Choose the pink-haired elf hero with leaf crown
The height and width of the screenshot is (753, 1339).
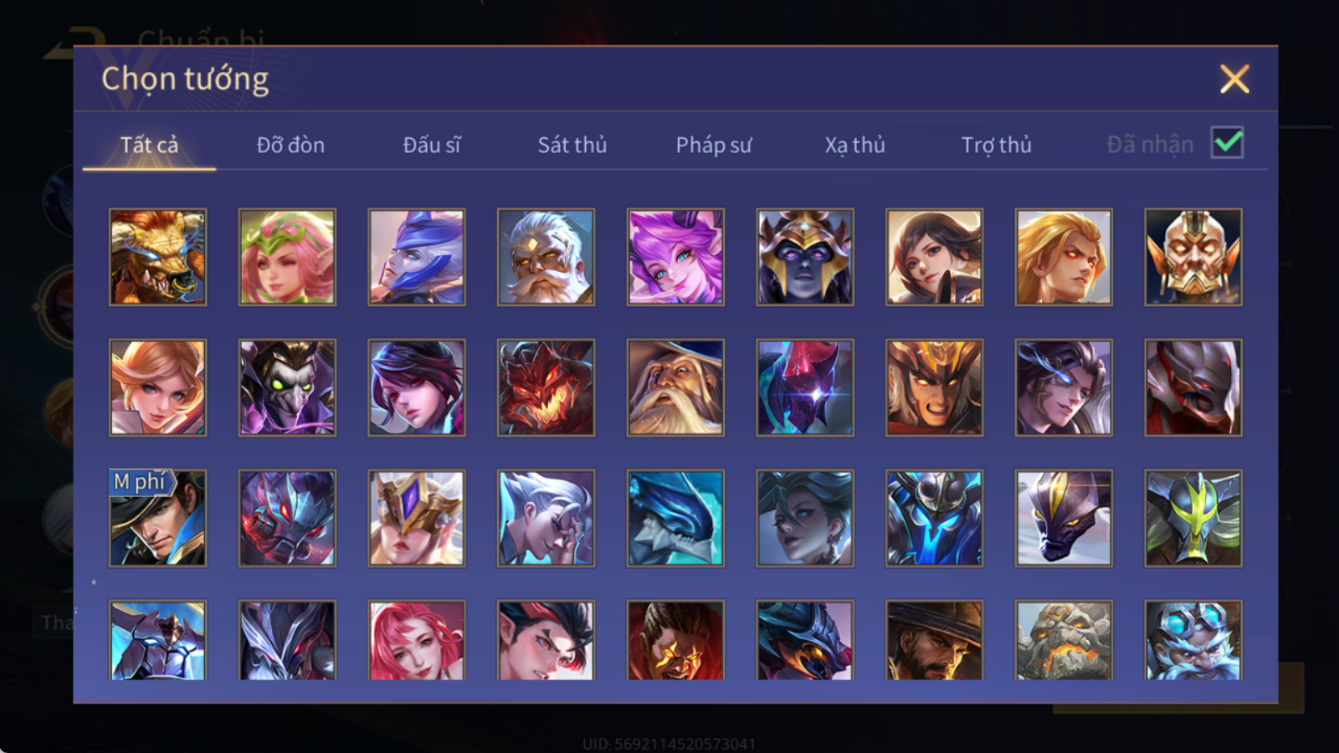coord(287,257)
